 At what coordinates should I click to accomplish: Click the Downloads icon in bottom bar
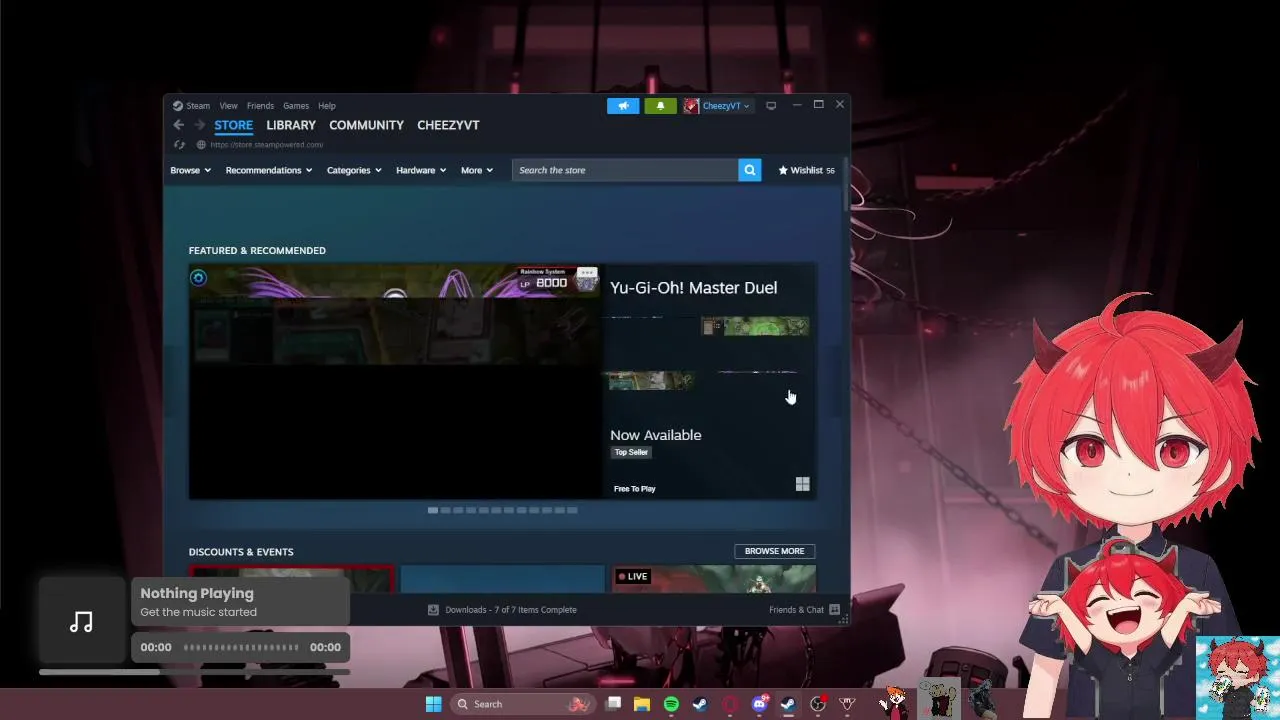coord(433,610)
